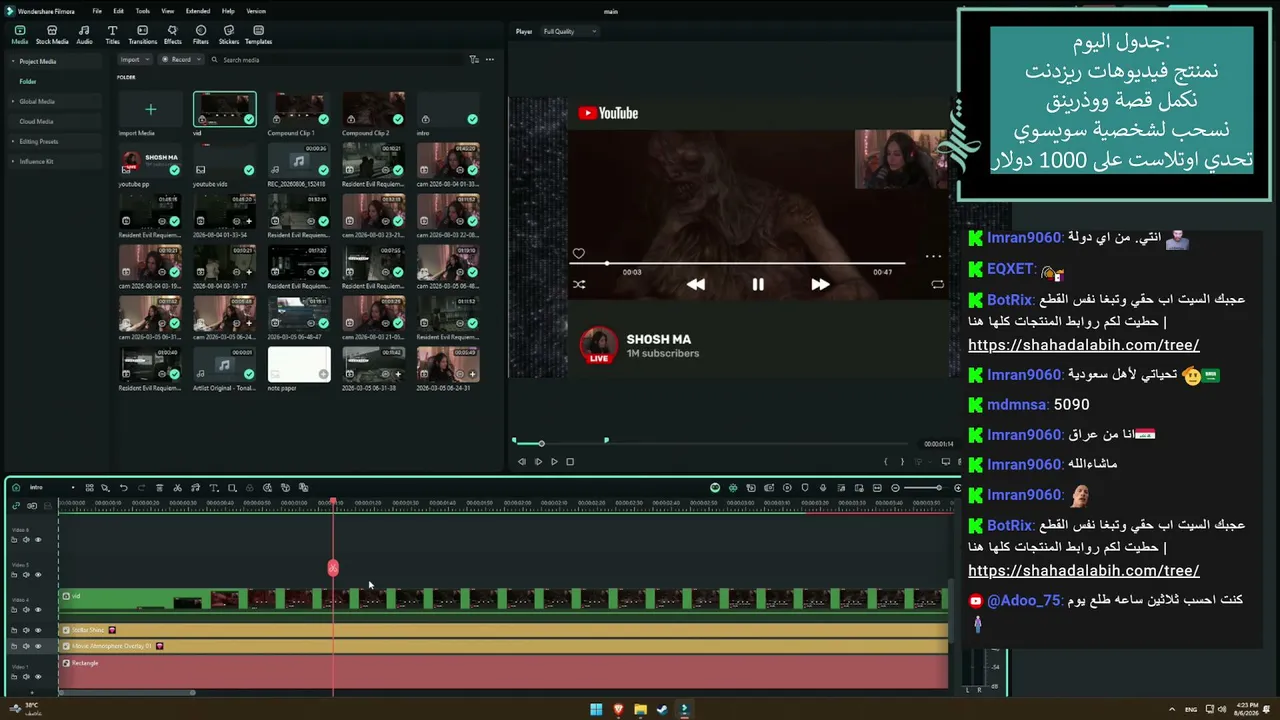Viewport: 1280px width, 720px height.
Task: Select the Compound Clip 1 thumbnail
Action: [299, 109]
